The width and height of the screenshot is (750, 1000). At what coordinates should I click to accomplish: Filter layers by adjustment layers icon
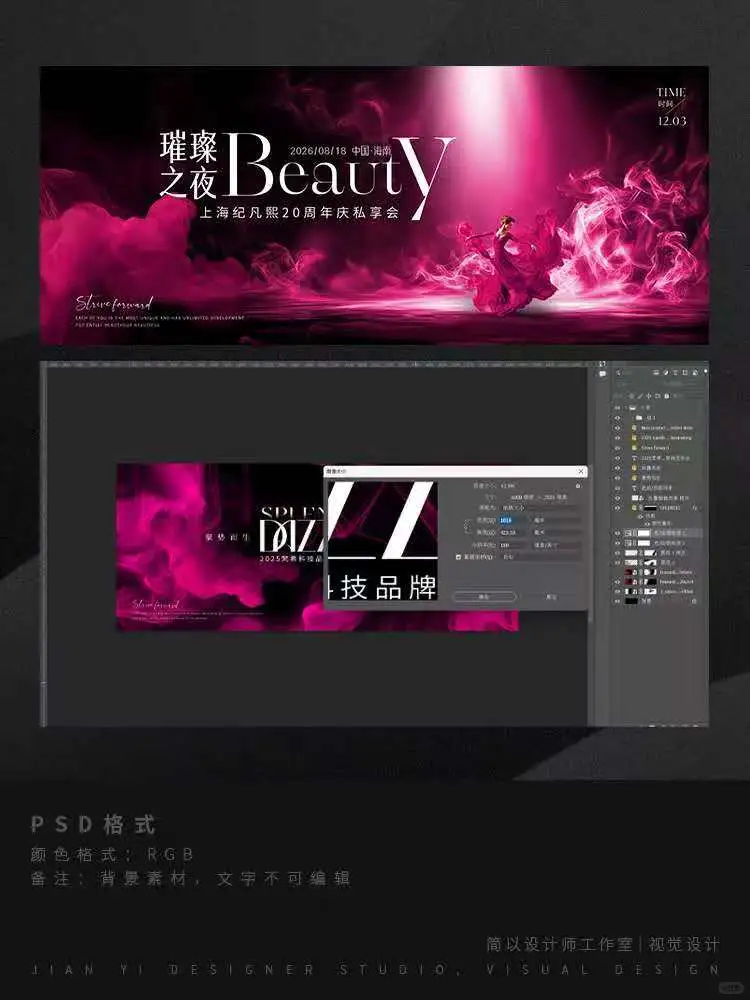tap(666, 372)
